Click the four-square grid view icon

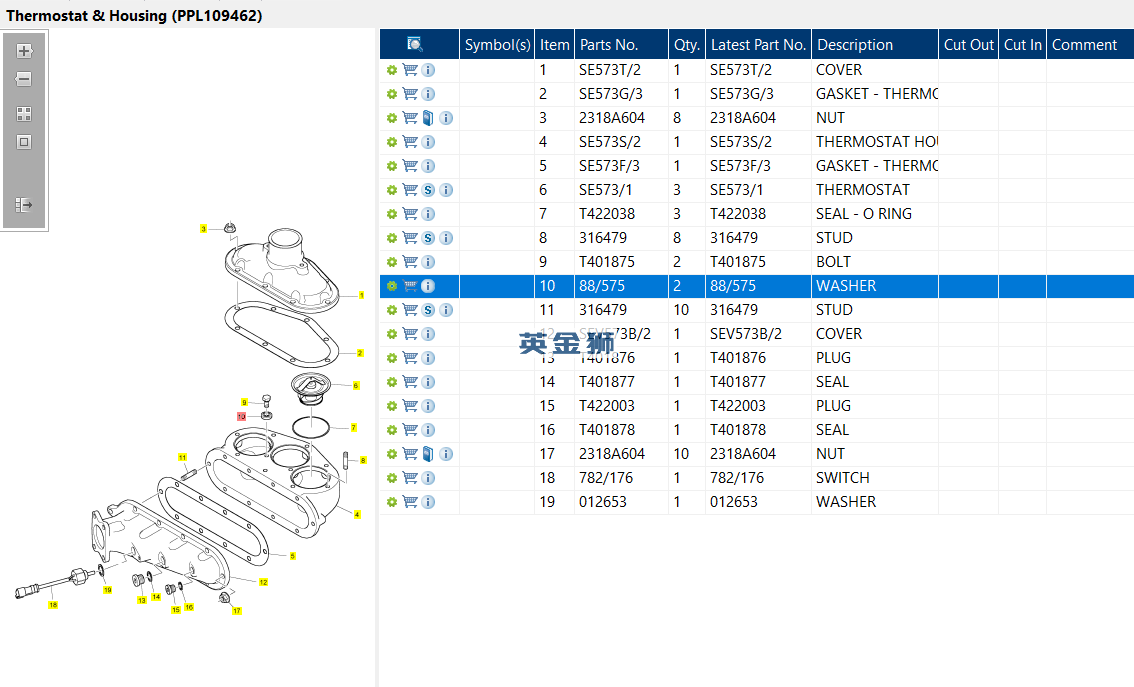[24, 114]
